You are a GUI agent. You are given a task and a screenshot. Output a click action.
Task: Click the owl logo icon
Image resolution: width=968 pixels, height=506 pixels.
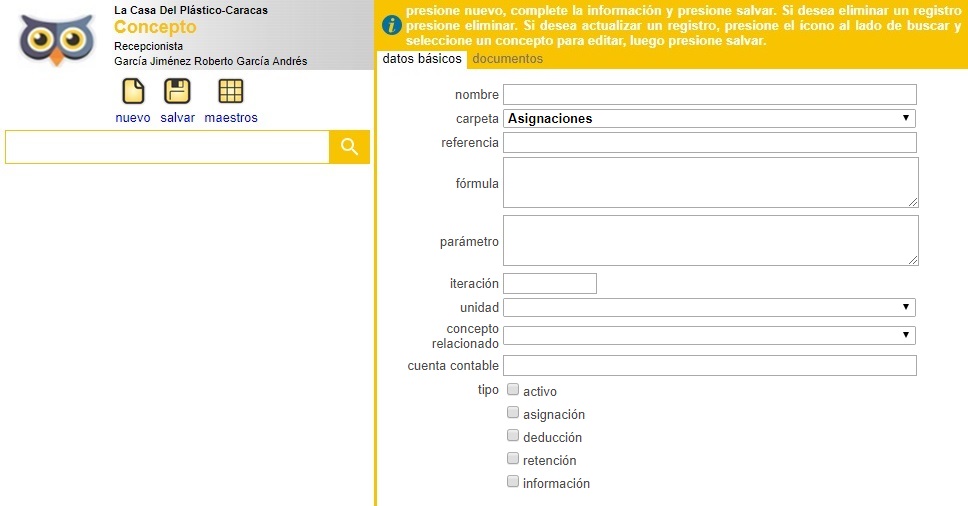pyautogui.click(x=57, y=40)
